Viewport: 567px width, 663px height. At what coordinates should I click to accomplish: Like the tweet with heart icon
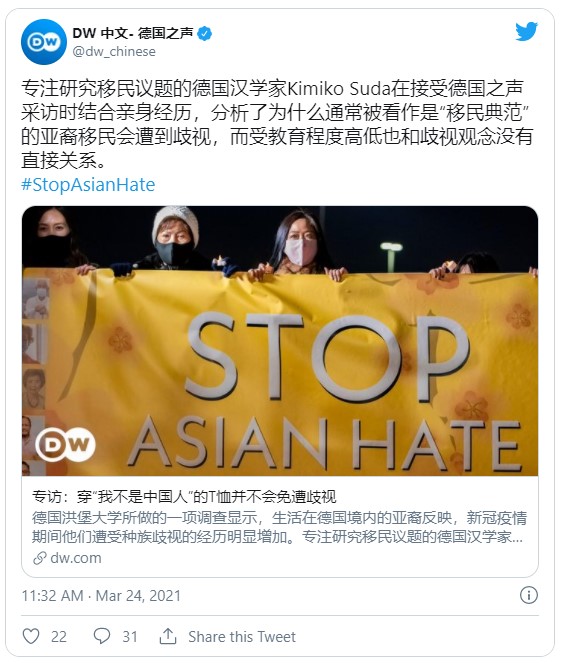click(x=31, y=636)
